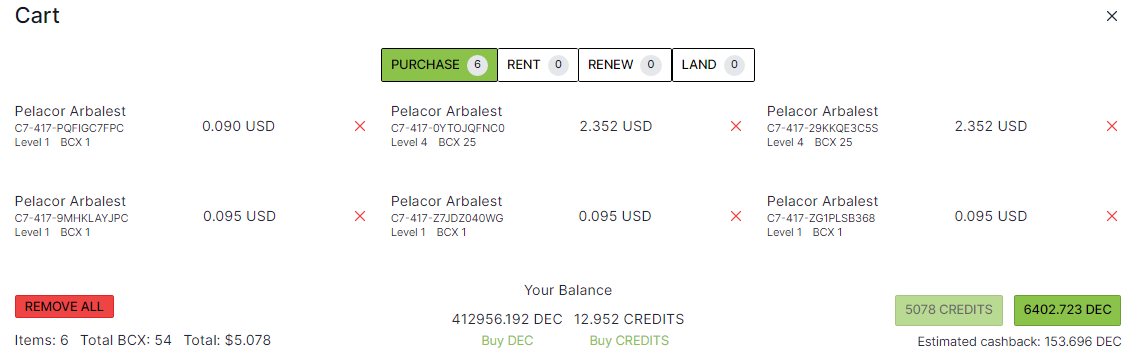1136x364 pixels.
Task: Select the card ID C7-417-PQFIGC7FPC text
Action: tap(69, 128)
